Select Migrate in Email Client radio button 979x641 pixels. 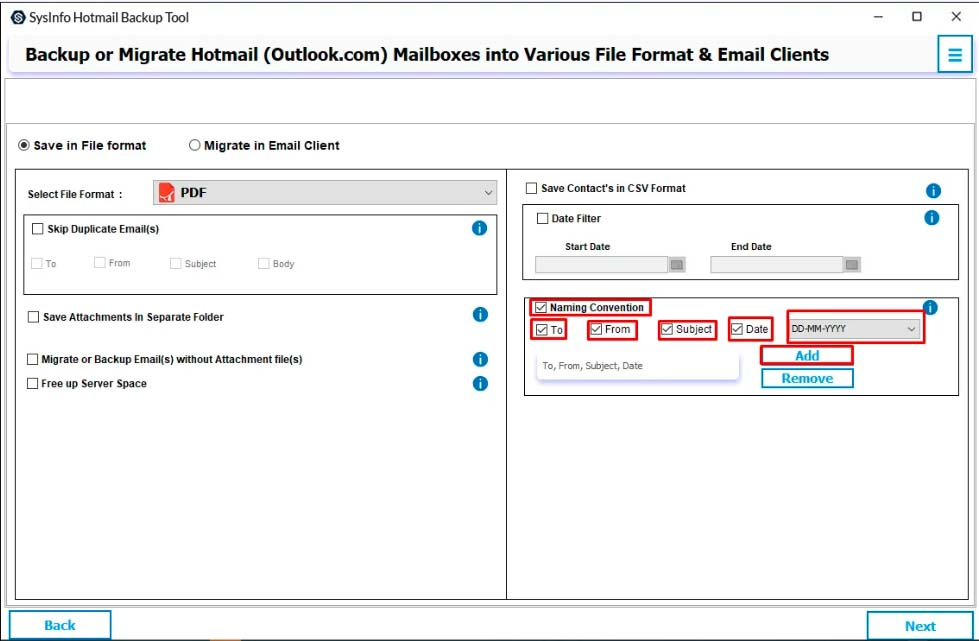(195, 146)
